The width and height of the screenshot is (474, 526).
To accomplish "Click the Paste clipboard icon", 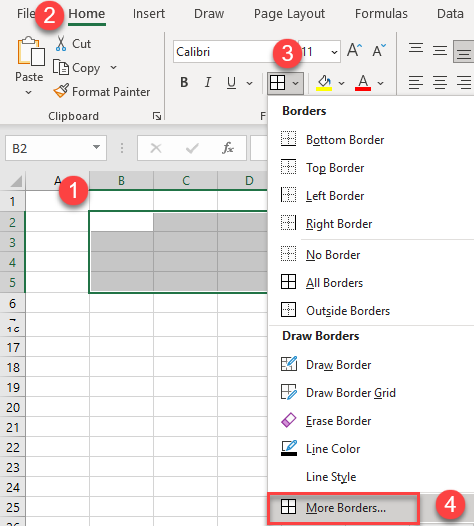I will click(31, 51).
